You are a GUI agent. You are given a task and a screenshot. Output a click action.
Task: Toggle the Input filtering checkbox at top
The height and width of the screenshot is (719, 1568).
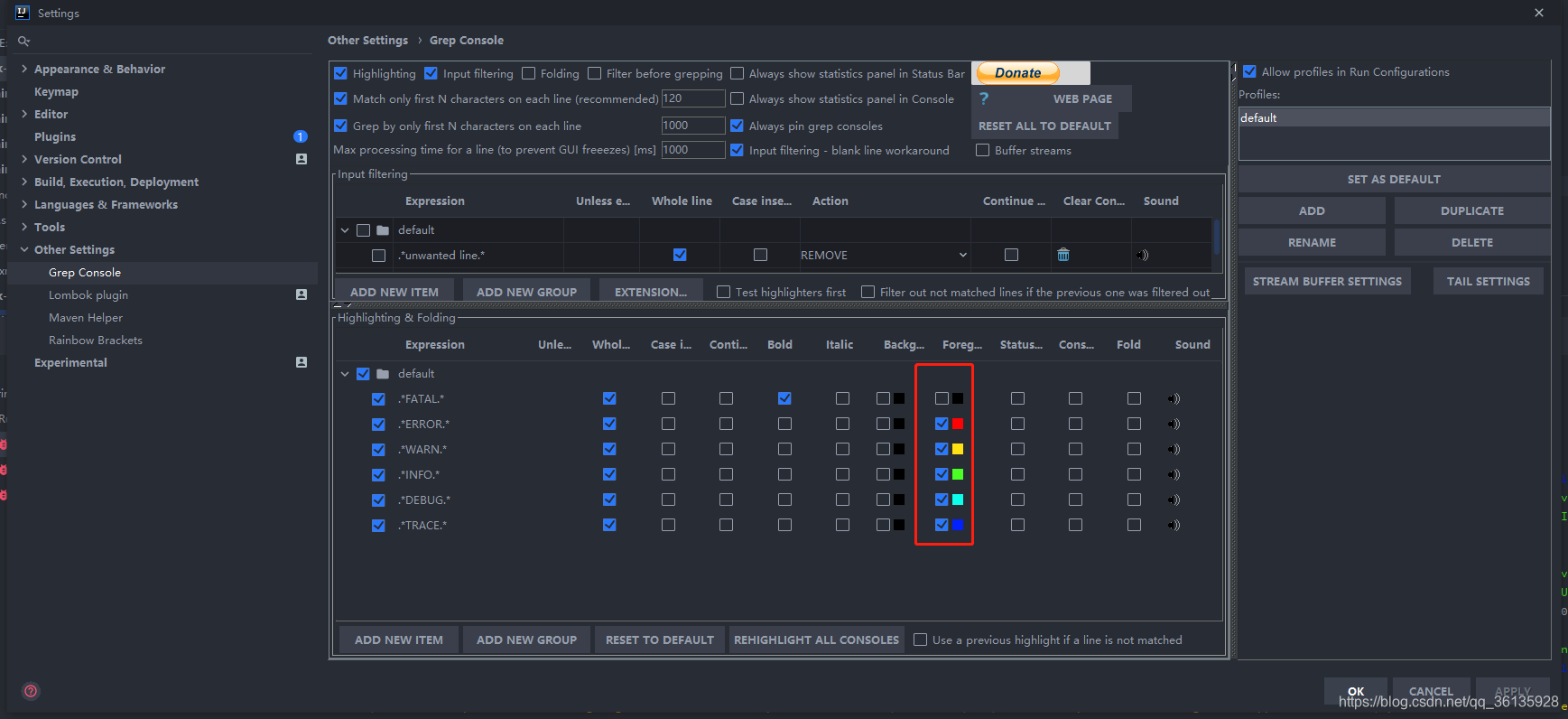tap(431, 73)
